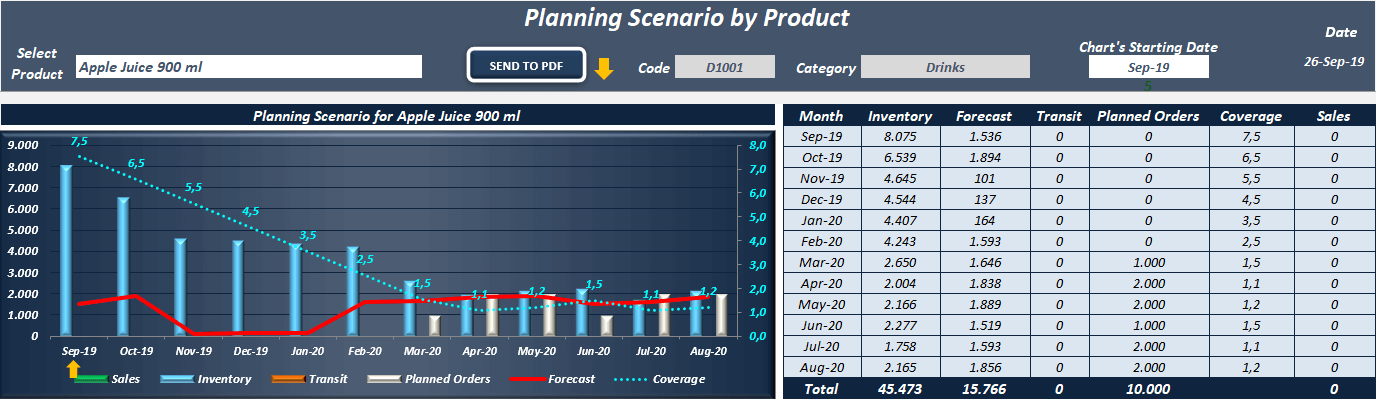The height and width of the screenshot is (399, 1376).
Task: Select inventory value 1.758 for Jul-20
Action: pos(900,346)
